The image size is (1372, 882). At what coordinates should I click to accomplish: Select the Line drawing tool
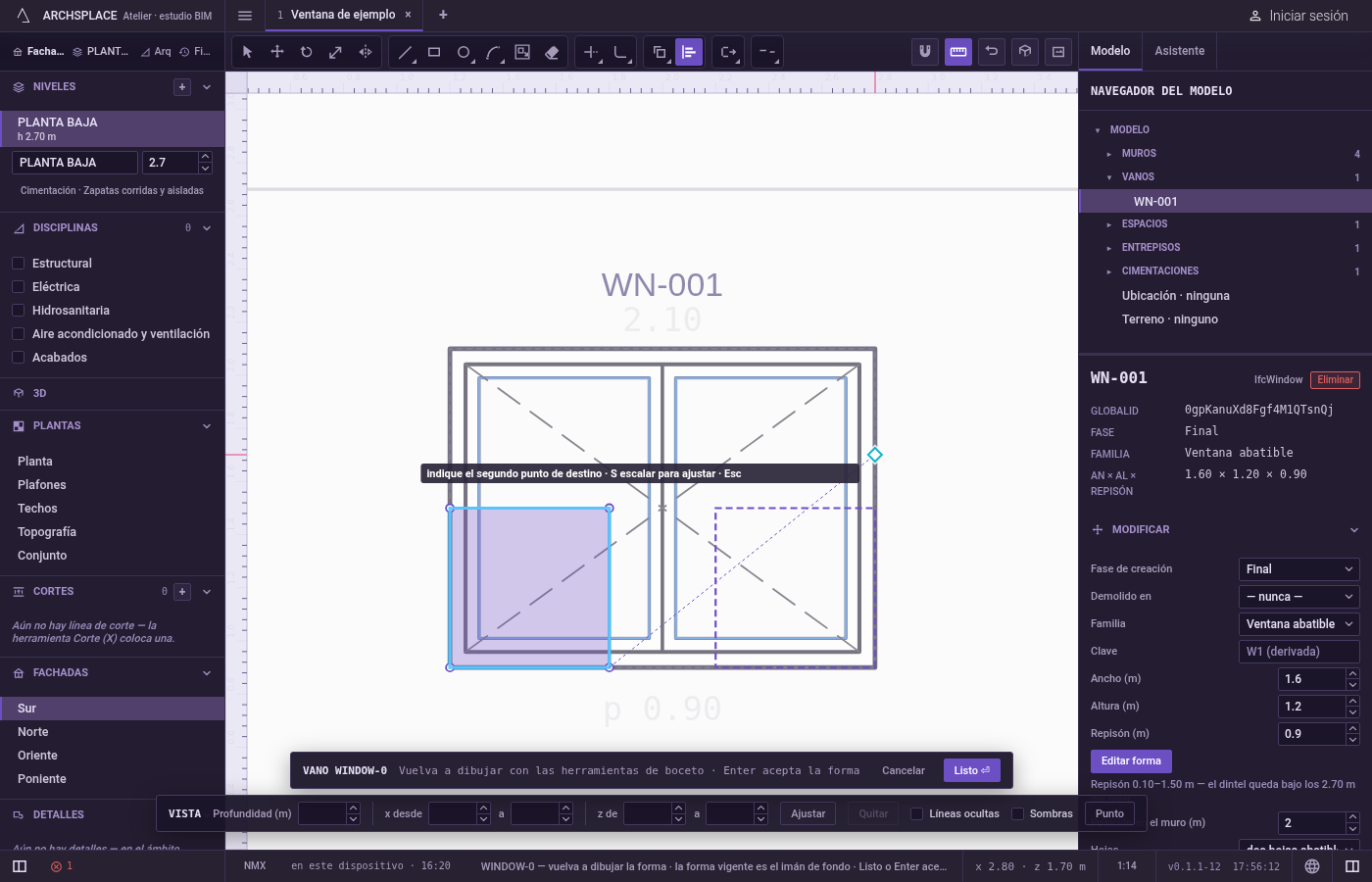pos(406,52)
